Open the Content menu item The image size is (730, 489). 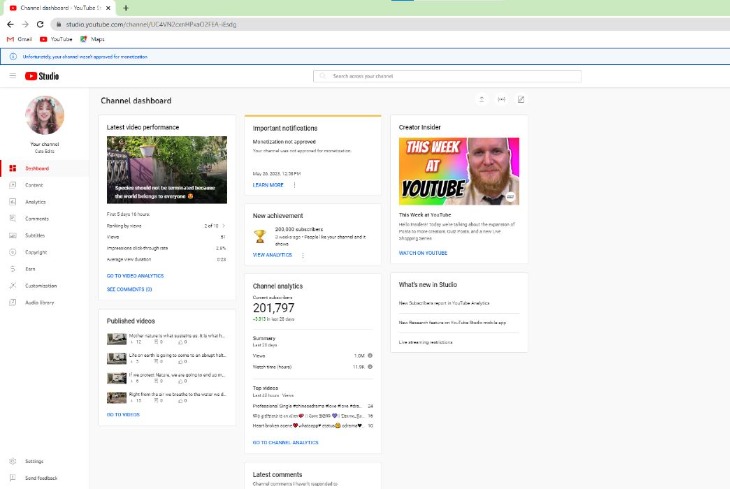point(45,185)
